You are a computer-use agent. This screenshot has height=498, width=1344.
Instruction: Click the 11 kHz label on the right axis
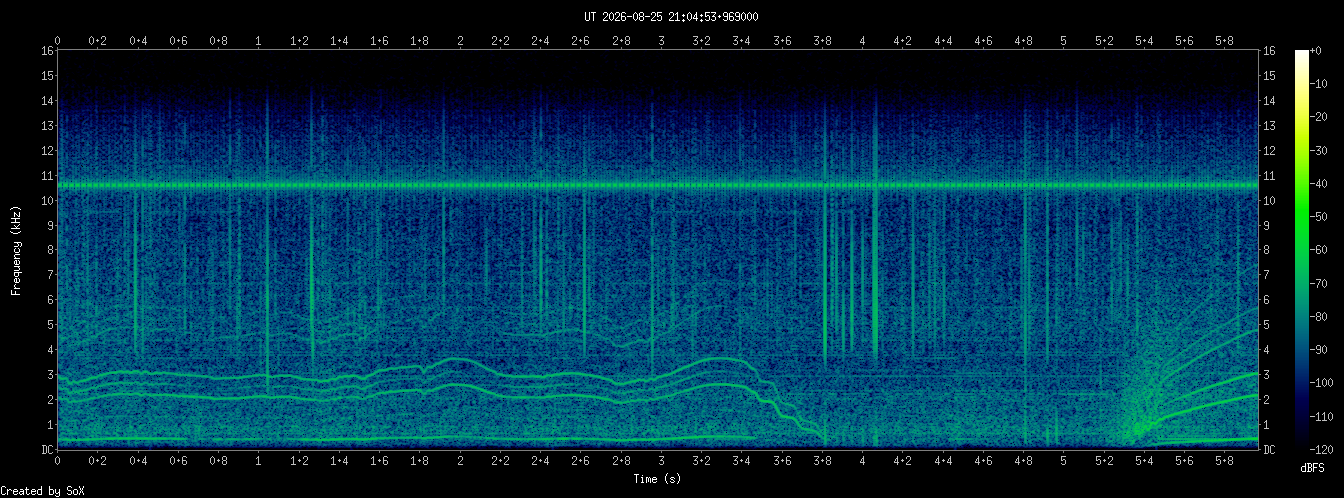coord(1268,175)
